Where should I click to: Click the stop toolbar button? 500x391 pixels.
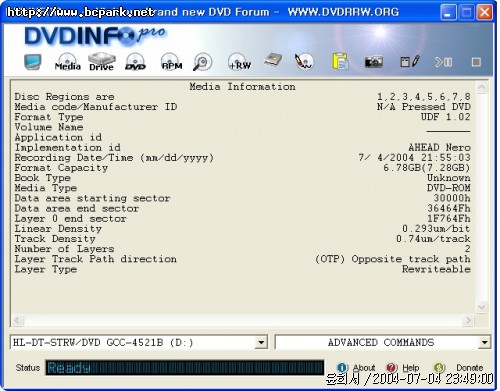tap(476, 62)
